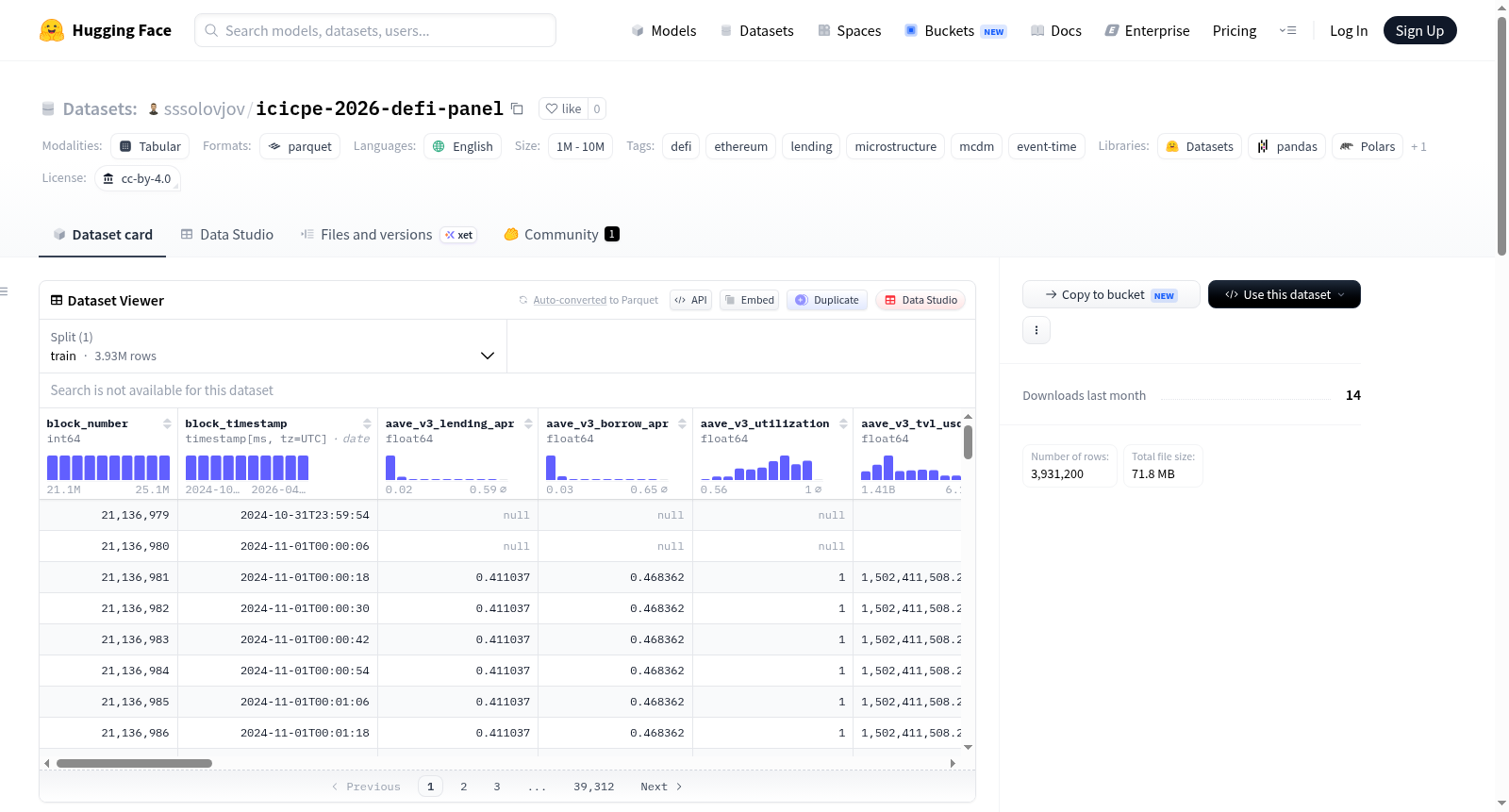Go to the Community tab
The width and height of the screenshot is (1509, 812).
coord(562,235)
